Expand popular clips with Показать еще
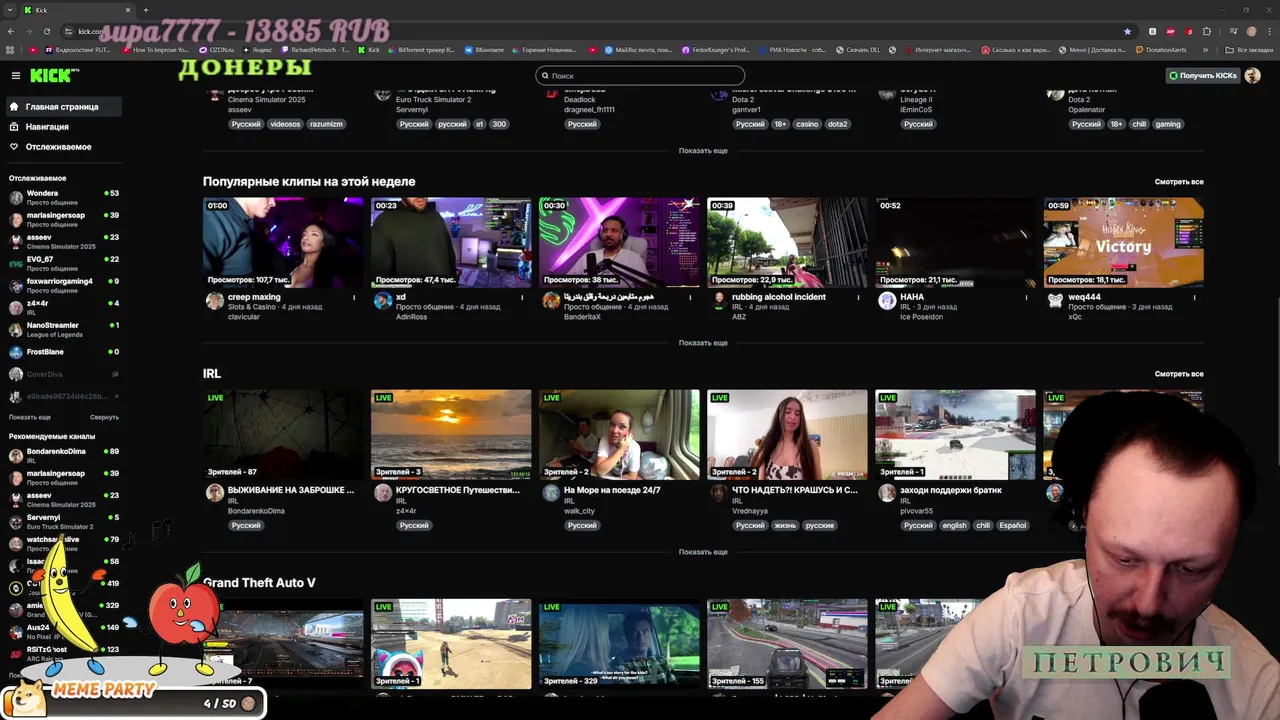Image resolution: width=1280 pixels, height=720 pixels. coord(703,342)
